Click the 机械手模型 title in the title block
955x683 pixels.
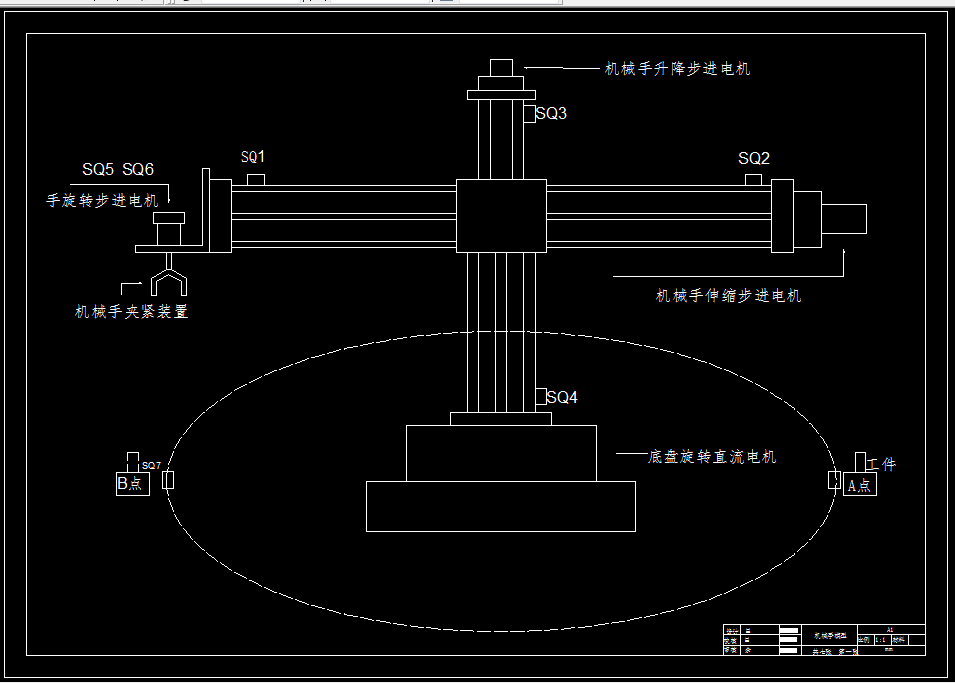point(832,634)
